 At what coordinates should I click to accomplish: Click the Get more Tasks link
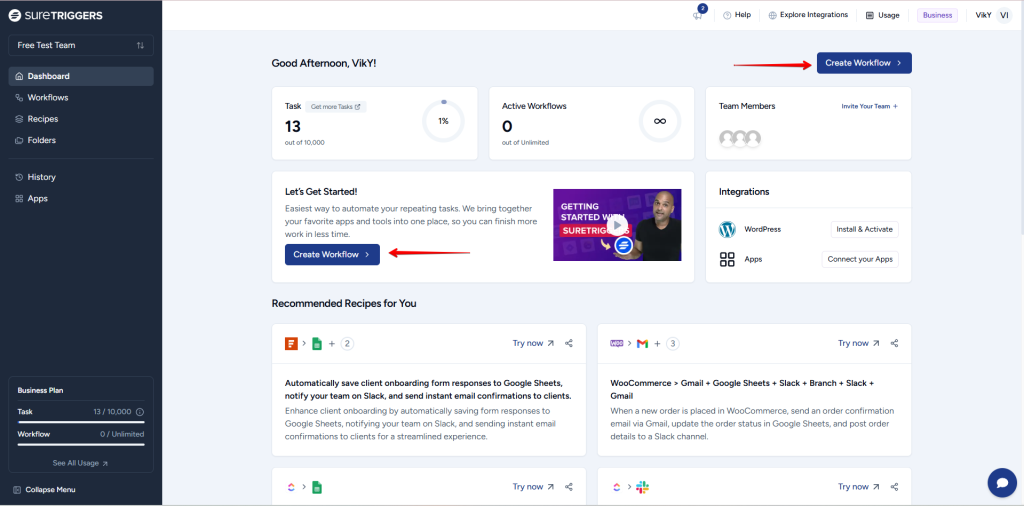(x=336, y=106)
